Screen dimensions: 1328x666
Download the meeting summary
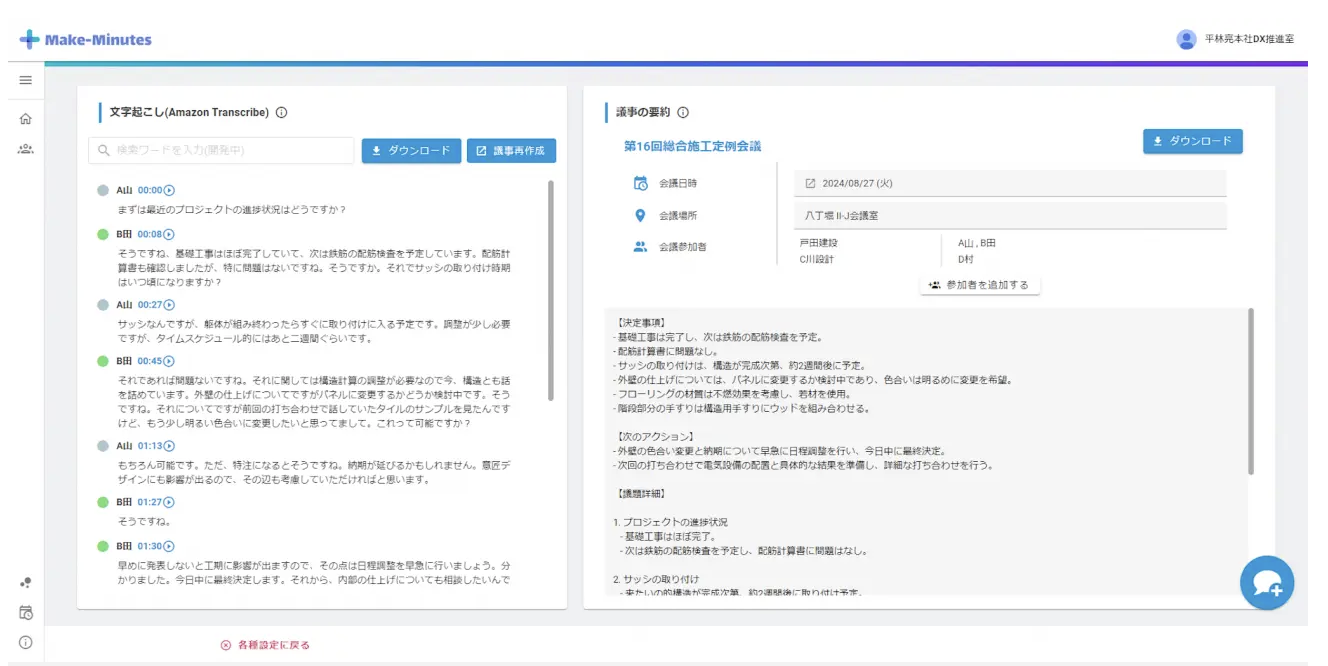click(x=1192, y=142)
